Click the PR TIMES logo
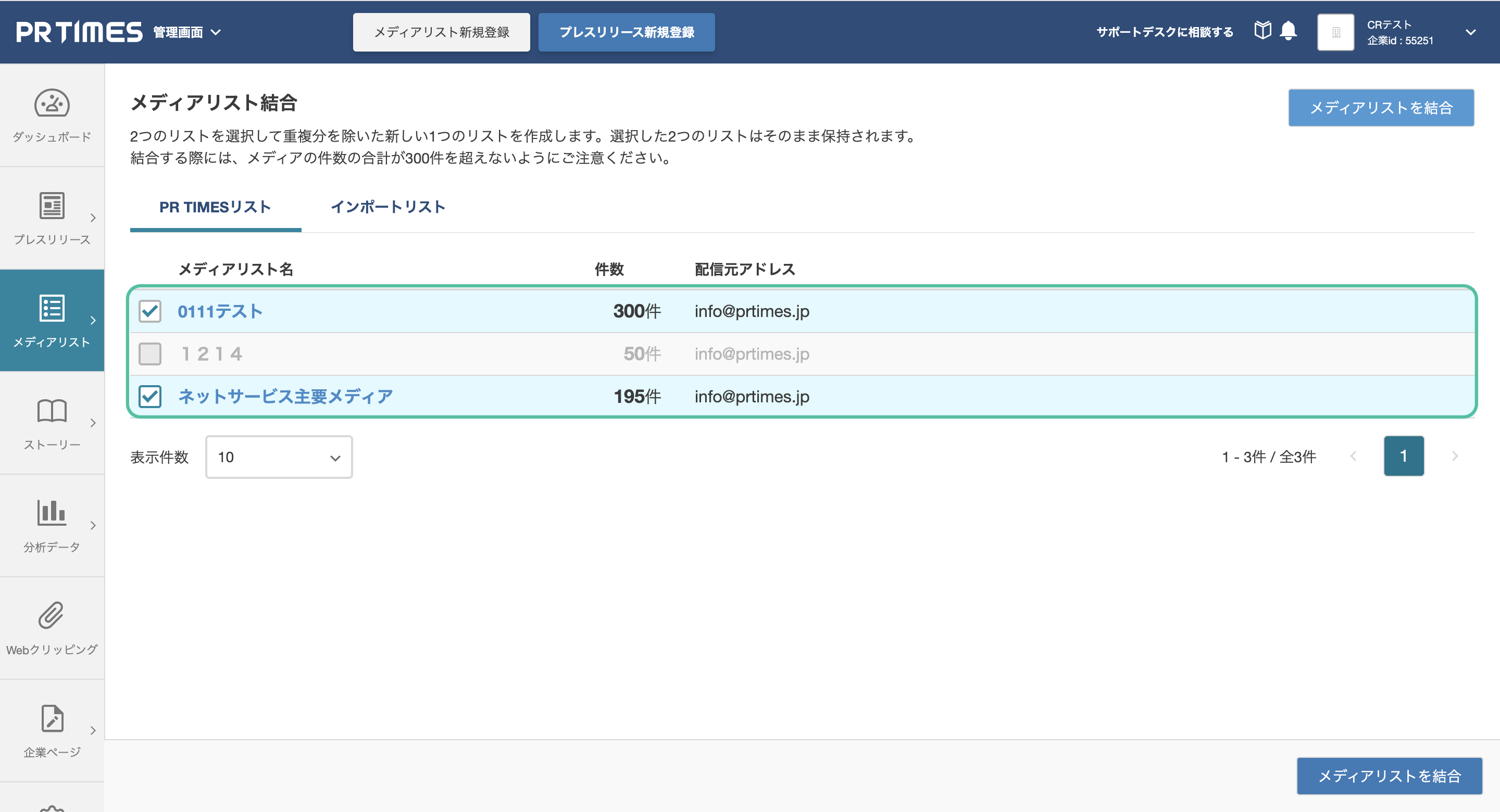The image size is (1500, 812). point(79,32)
